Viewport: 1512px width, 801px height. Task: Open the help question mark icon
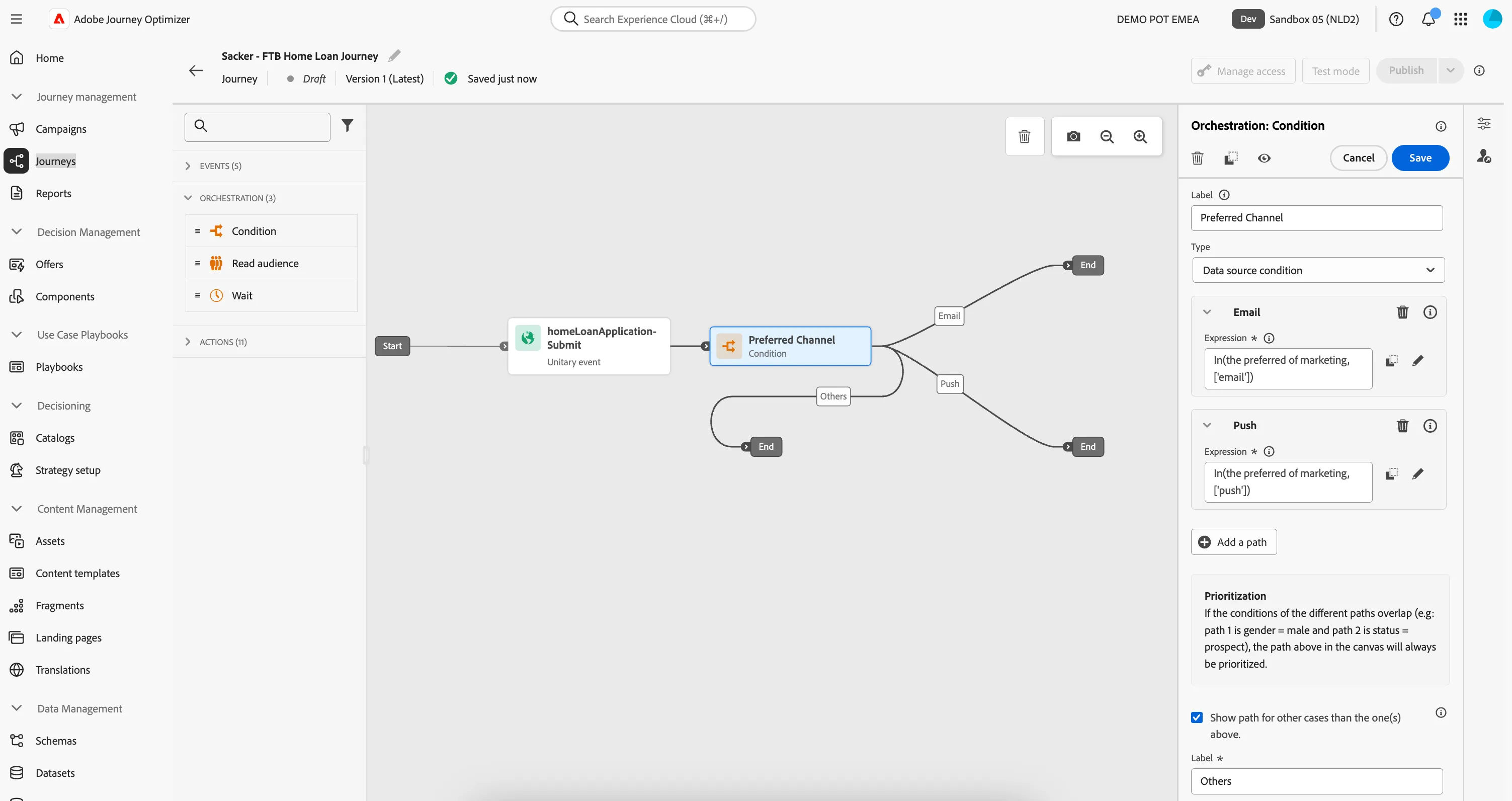pyautogui.click(x=1396, y=19)
